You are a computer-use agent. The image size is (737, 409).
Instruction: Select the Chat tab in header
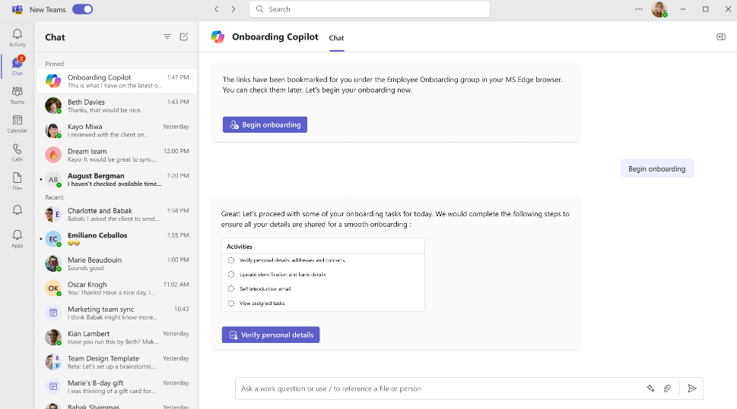tap(336, 38)
